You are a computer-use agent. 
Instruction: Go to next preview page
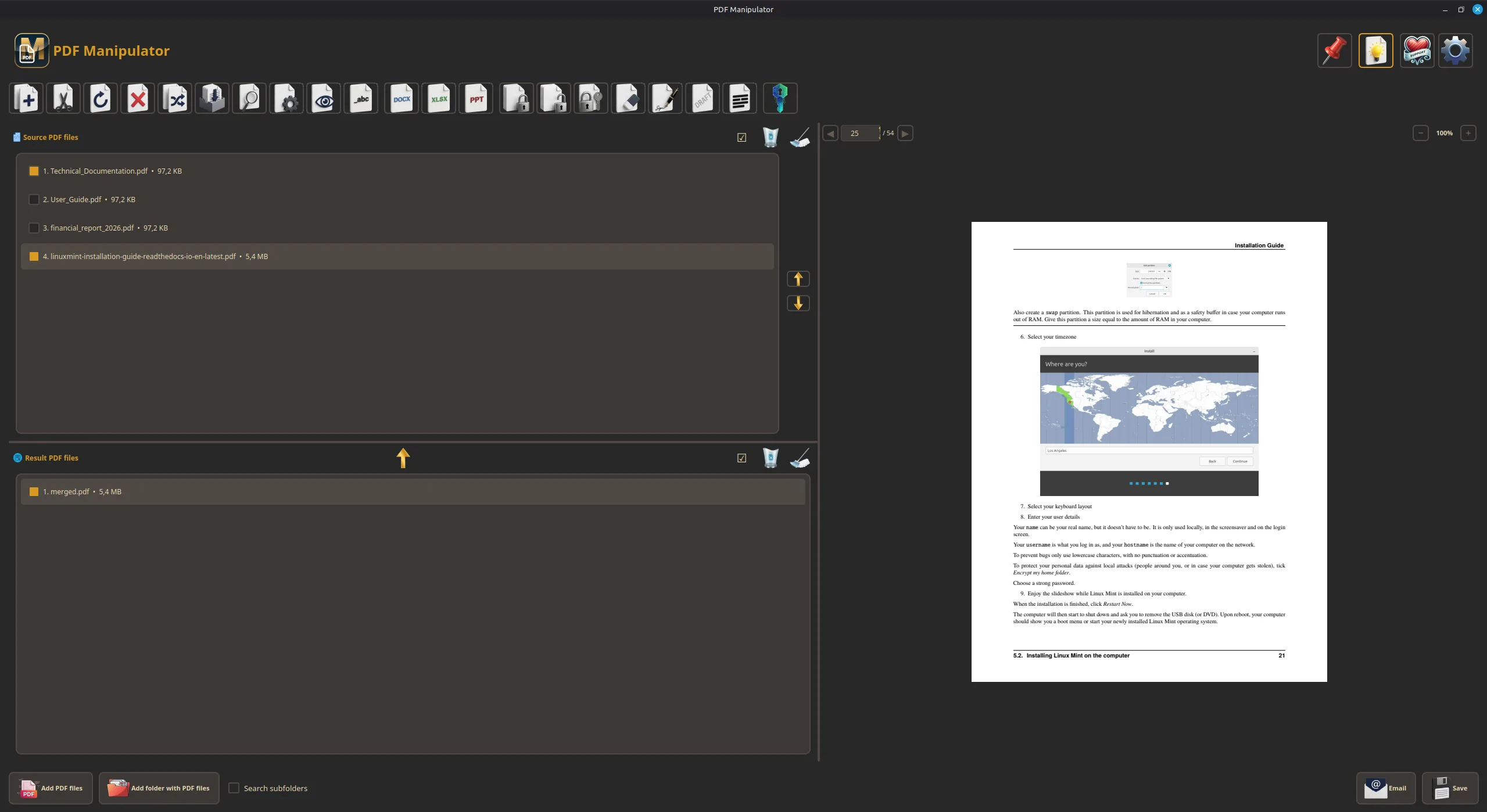pyautogui.click(x=905, y=133)
